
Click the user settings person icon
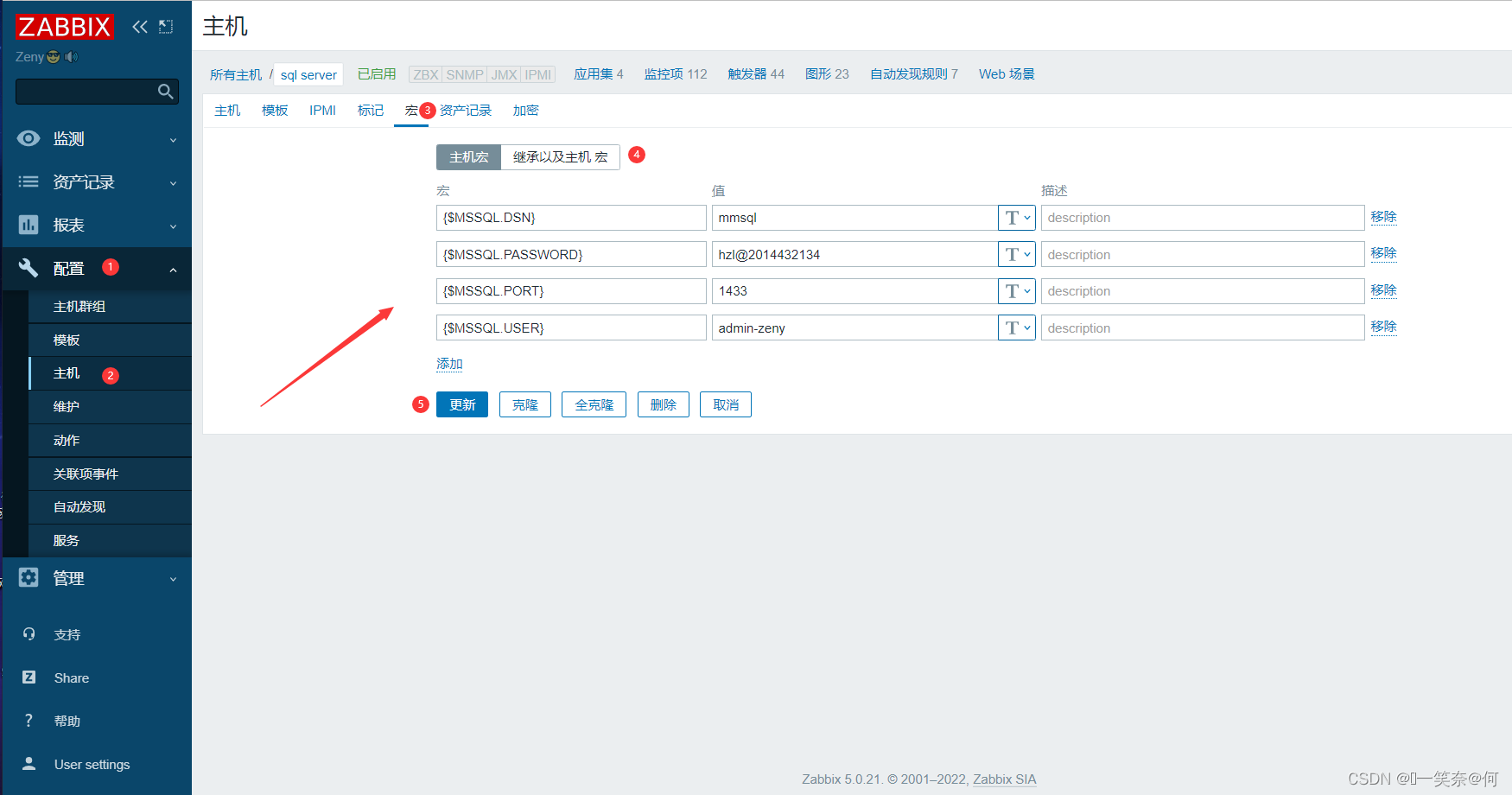(x=29, y=764)
